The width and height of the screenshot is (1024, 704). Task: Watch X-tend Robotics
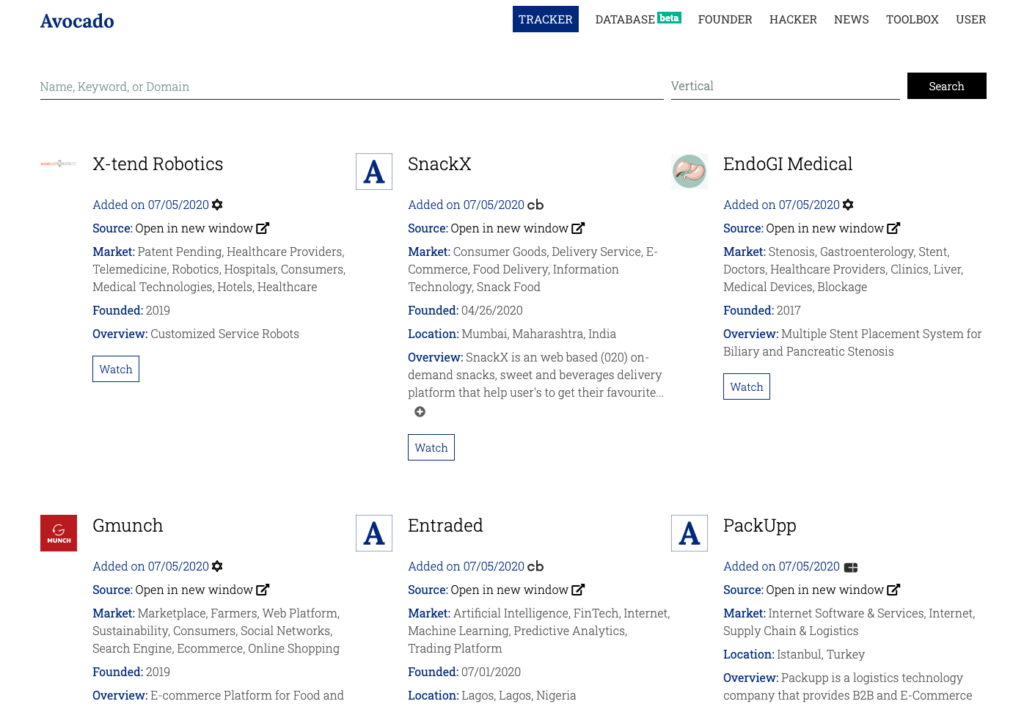pos(116,369)
